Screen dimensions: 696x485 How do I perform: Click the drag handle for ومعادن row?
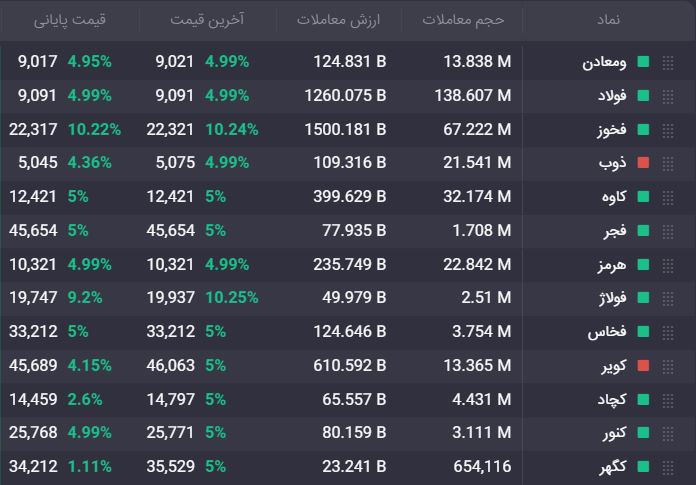click(668, 63)
